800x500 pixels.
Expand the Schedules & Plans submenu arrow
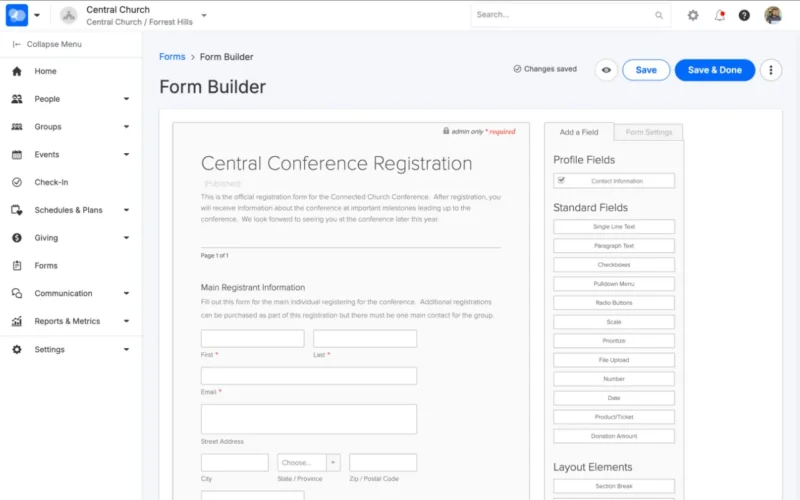click(x=126, y=210)
